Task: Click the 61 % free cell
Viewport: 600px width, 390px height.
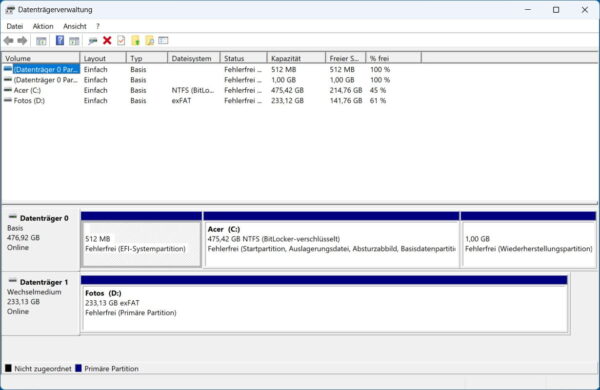Action: pos(378,101)
